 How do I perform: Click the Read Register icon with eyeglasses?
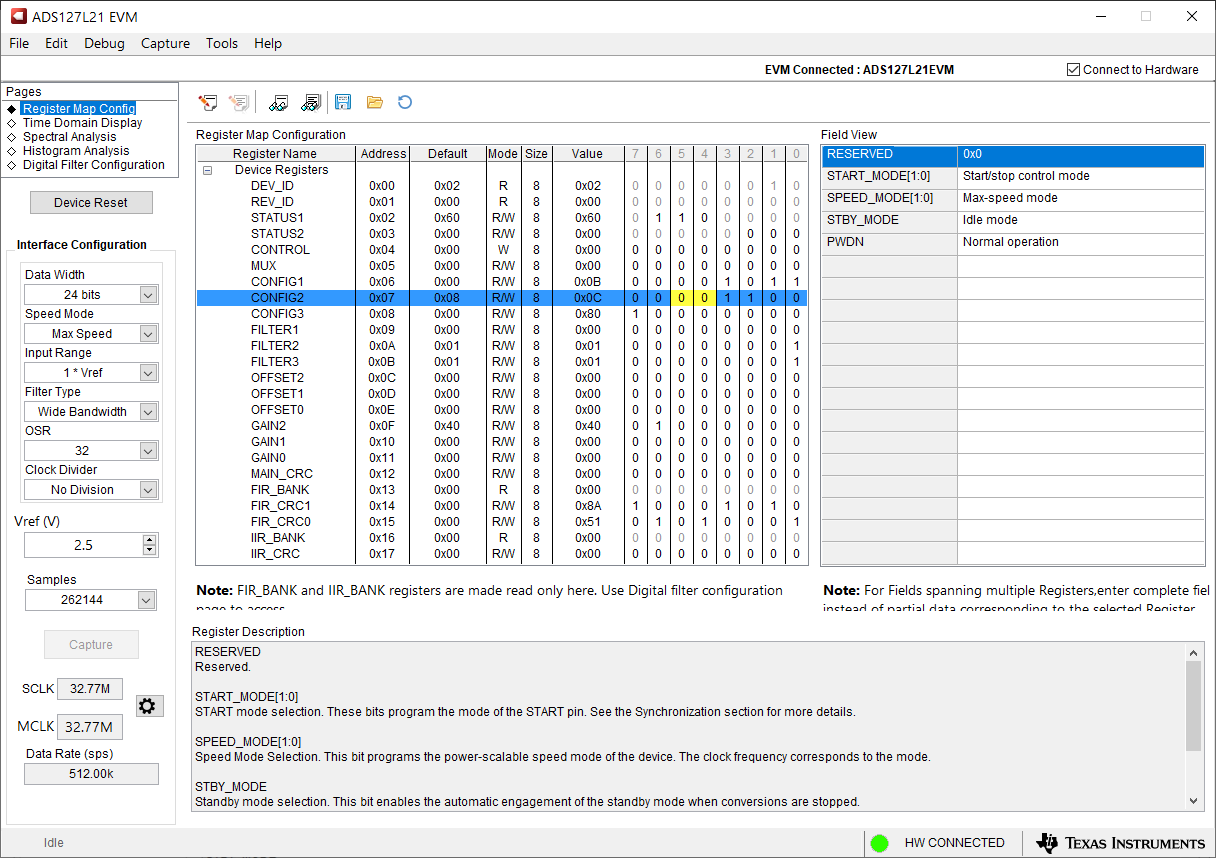click(278, 101)
